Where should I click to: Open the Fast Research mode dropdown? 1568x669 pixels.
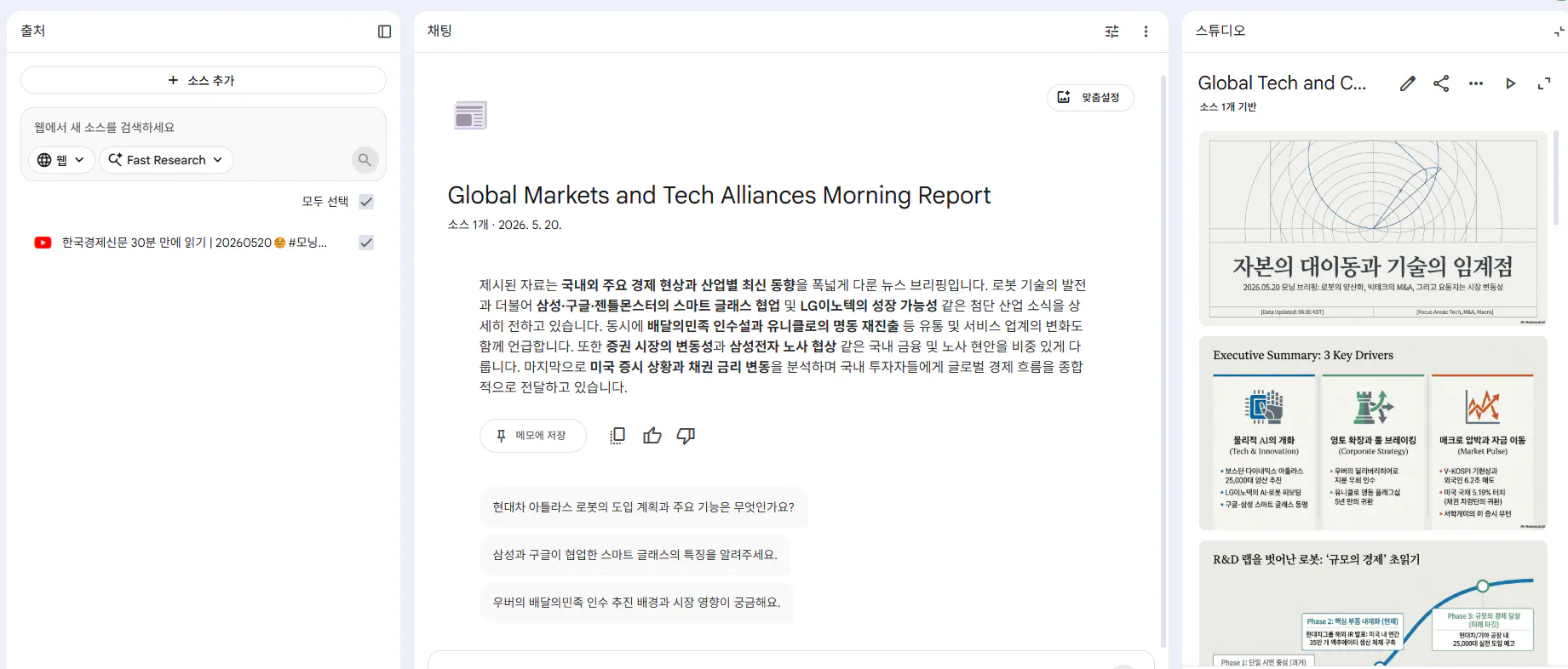coord(166,160)
